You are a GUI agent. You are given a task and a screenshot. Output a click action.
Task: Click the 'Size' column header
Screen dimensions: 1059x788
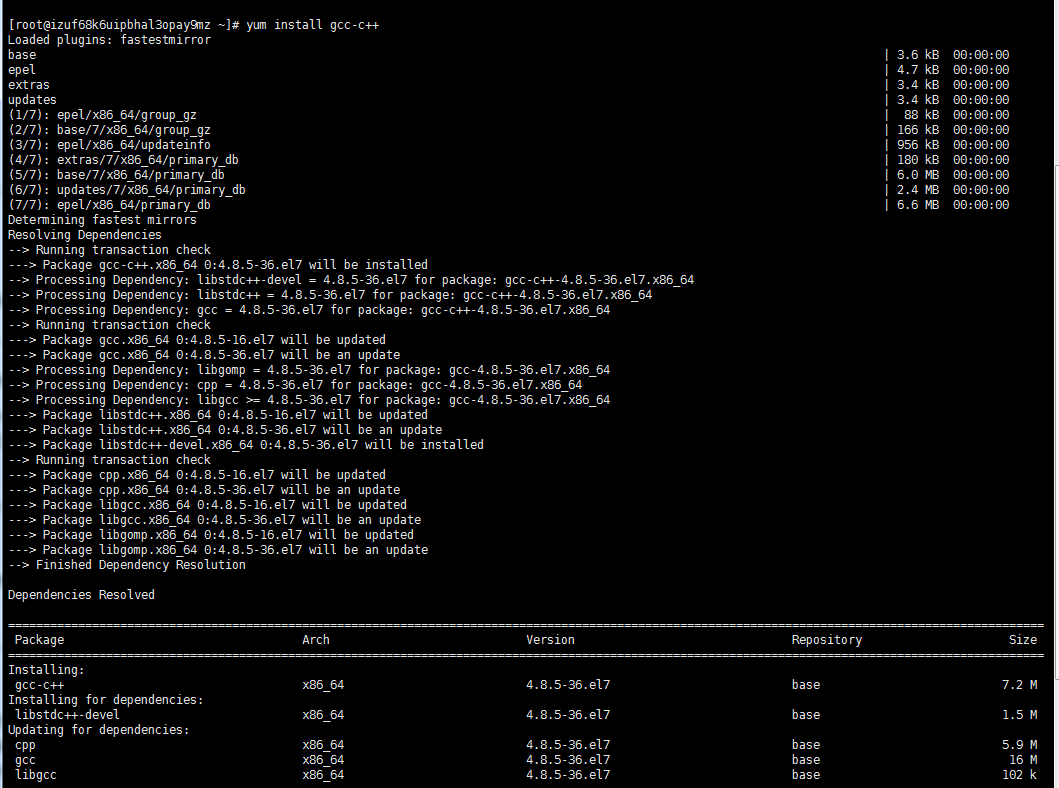[1022, 640]
